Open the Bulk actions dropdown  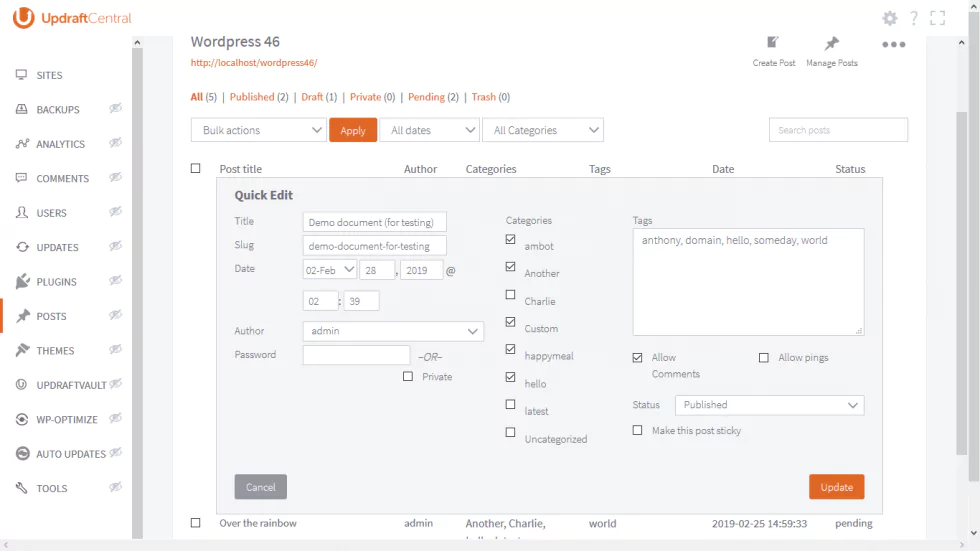(x=258, y=130)
